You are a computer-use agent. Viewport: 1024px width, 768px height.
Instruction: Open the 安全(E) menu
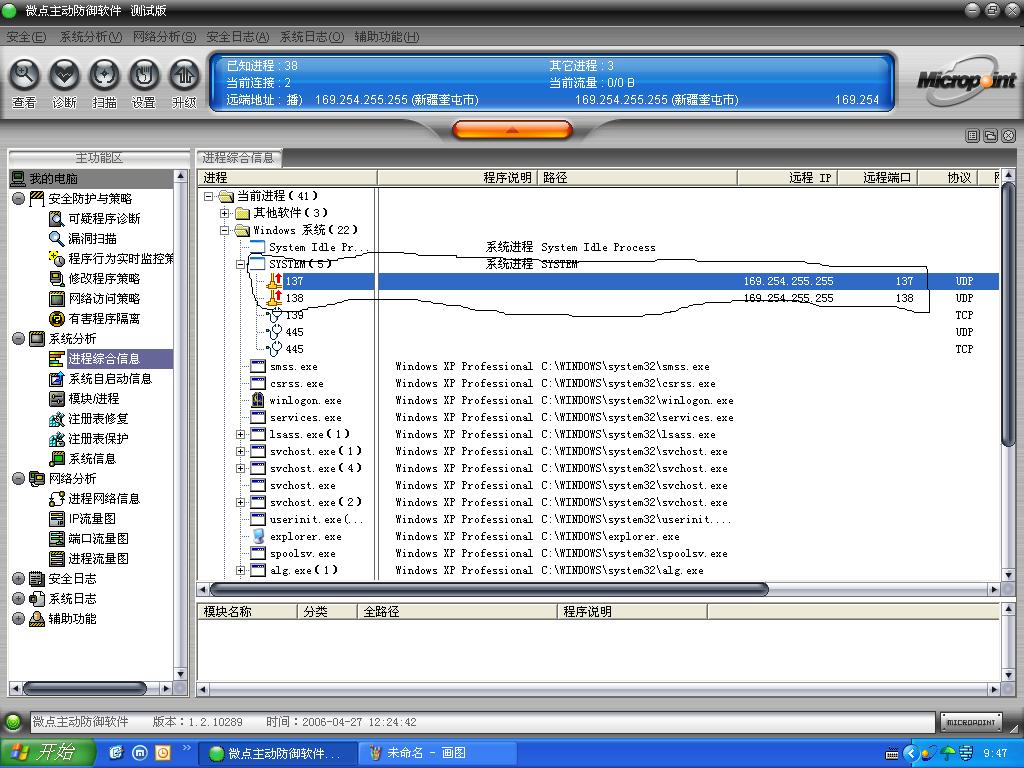pos(26,37)
